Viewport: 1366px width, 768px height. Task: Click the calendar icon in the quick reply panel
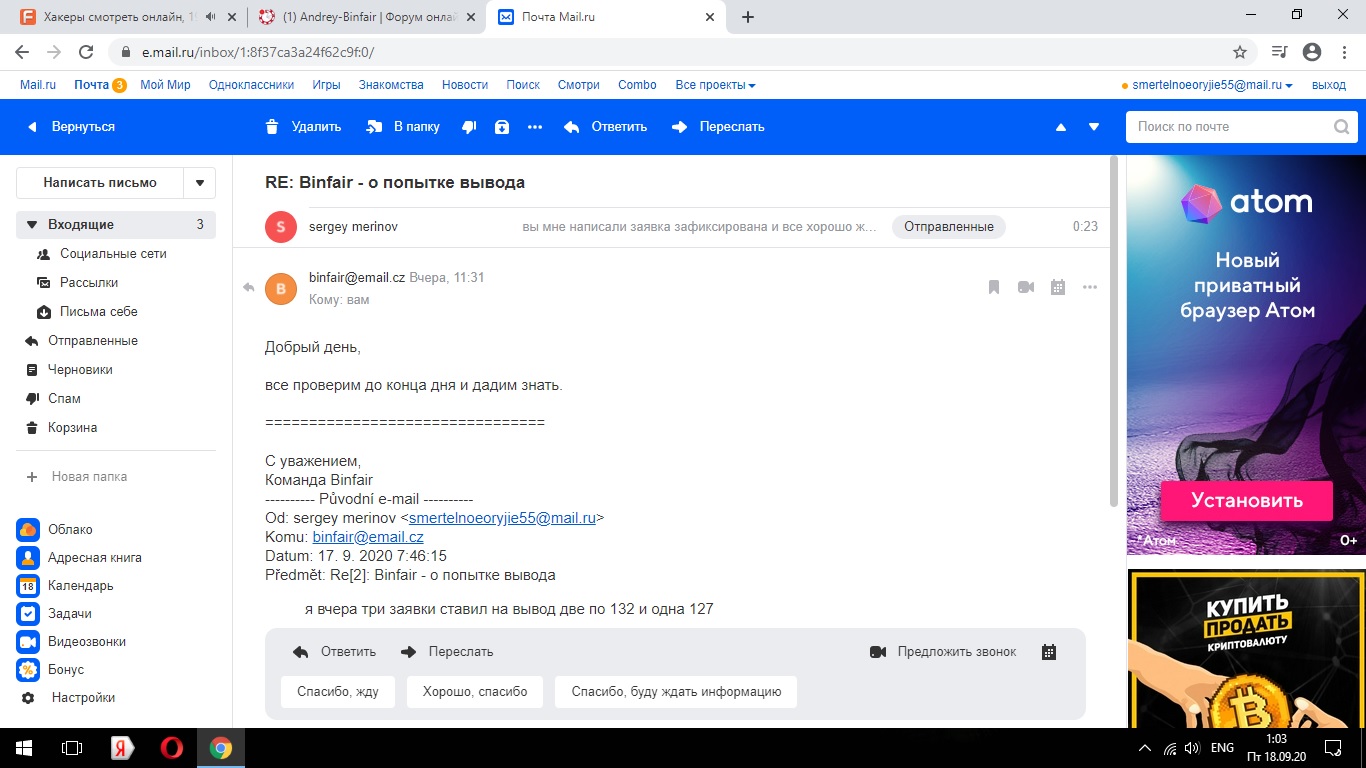click(x=1049, y=652)
